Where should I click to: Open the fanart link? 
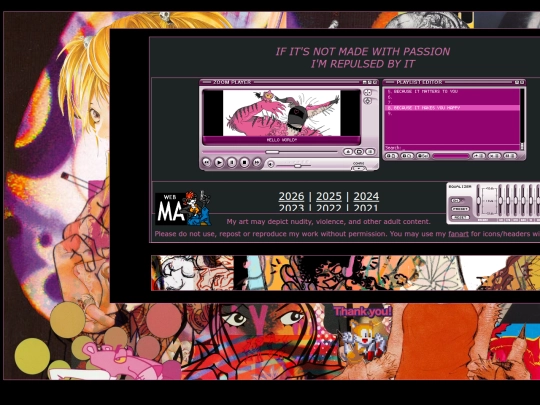click(458, 234)
